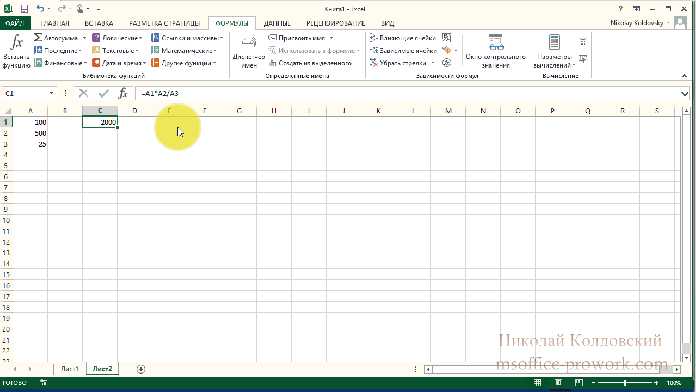Viewport: 696px width, 392px height.
Task: Select cell A2 containing 500
Action: 30,133
